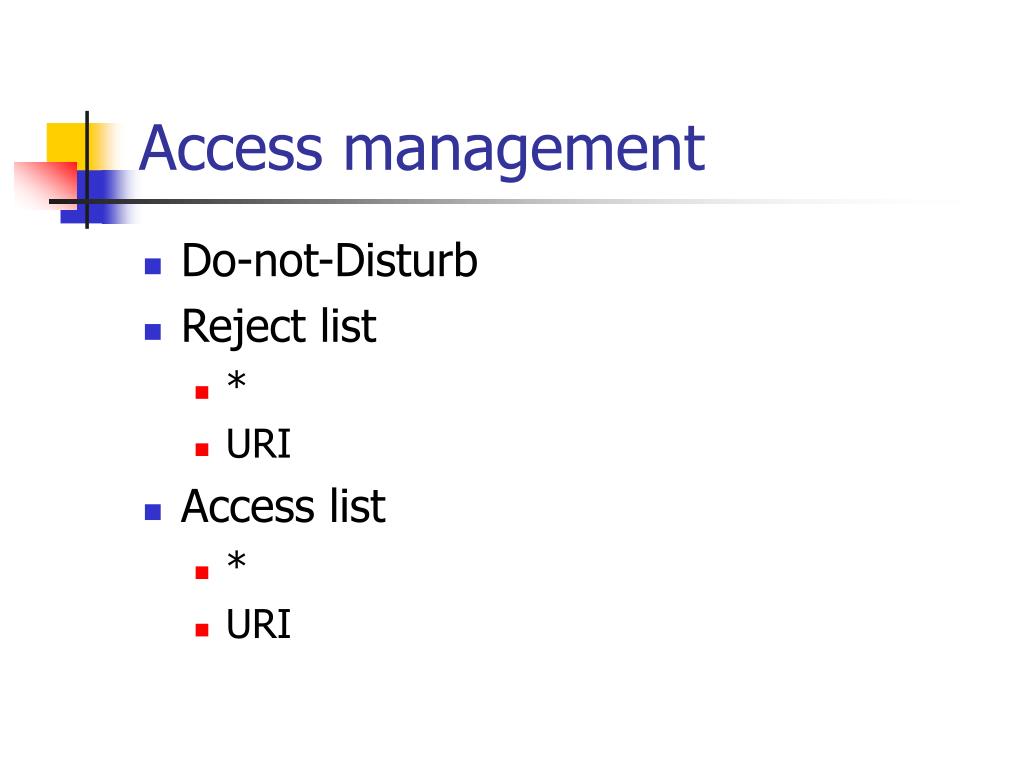Click the blue bullet beside Reject list
The height and width of the screenshot is (768, 1024).
153,332
